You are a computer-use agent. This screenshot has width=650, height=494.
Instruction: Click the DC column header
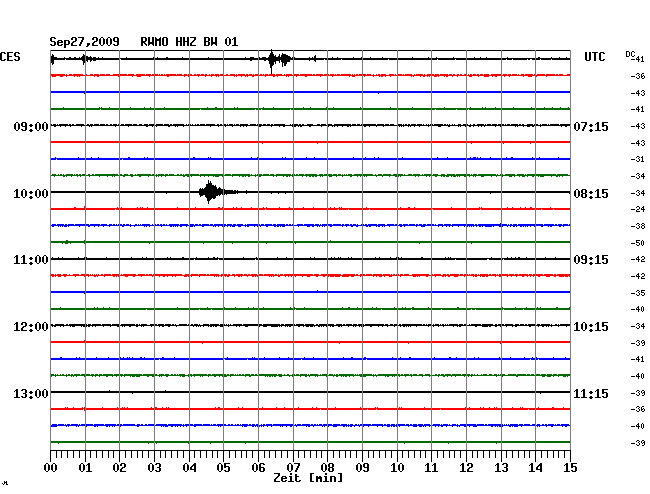tap(630, 54)
